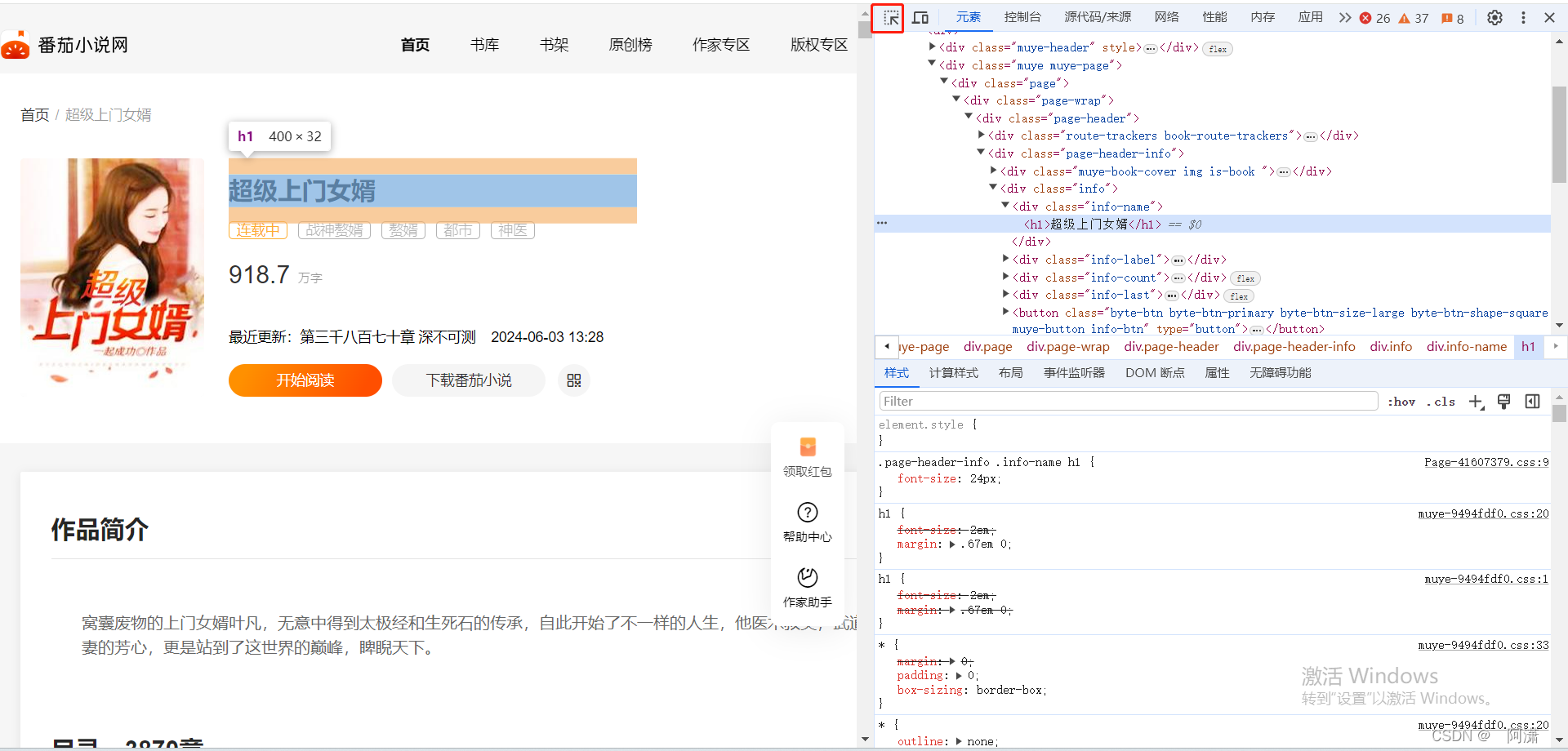Open DevTools three-dot customize menu
Viewport: 1568px width, 751px height.
coord(1523,18)
